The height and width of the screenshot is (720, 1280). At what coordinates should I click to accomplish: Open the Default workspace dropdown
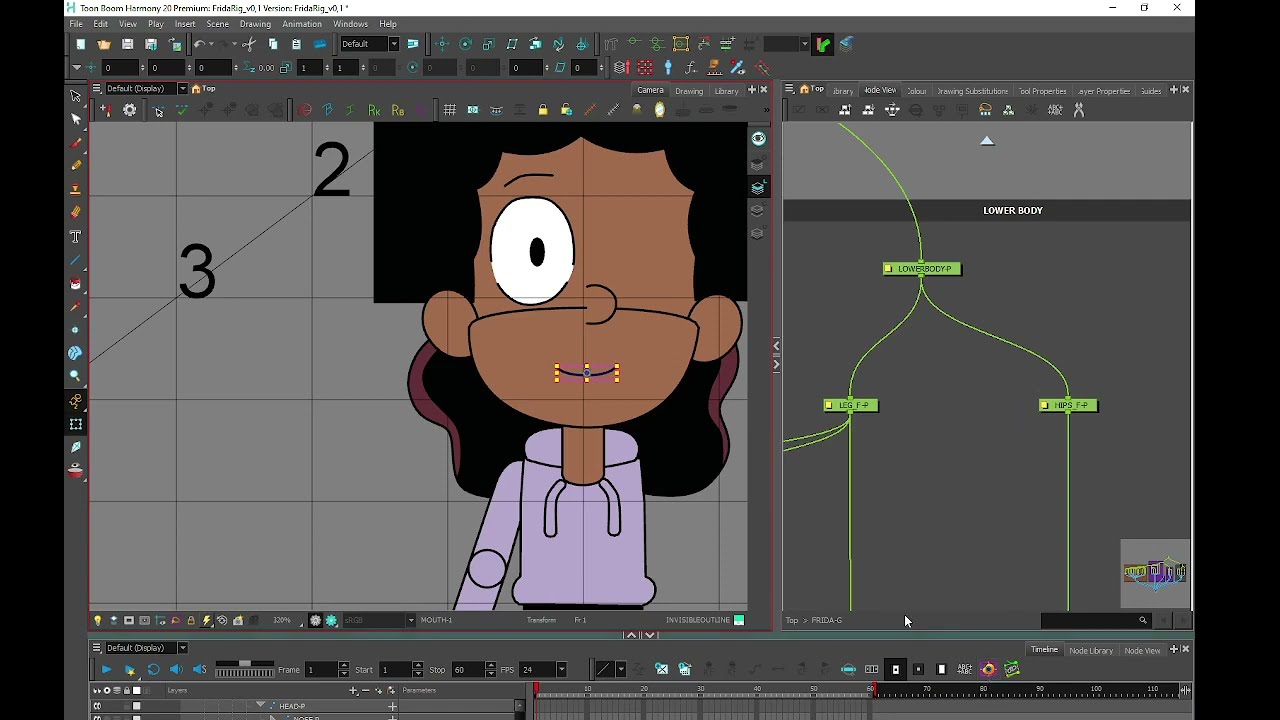click(x=394, y=44)
